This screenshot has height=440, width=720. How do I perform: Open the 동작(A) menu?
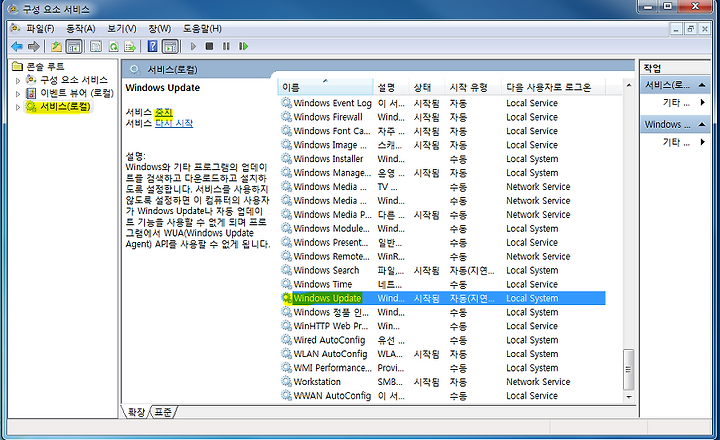click(81, 28)
